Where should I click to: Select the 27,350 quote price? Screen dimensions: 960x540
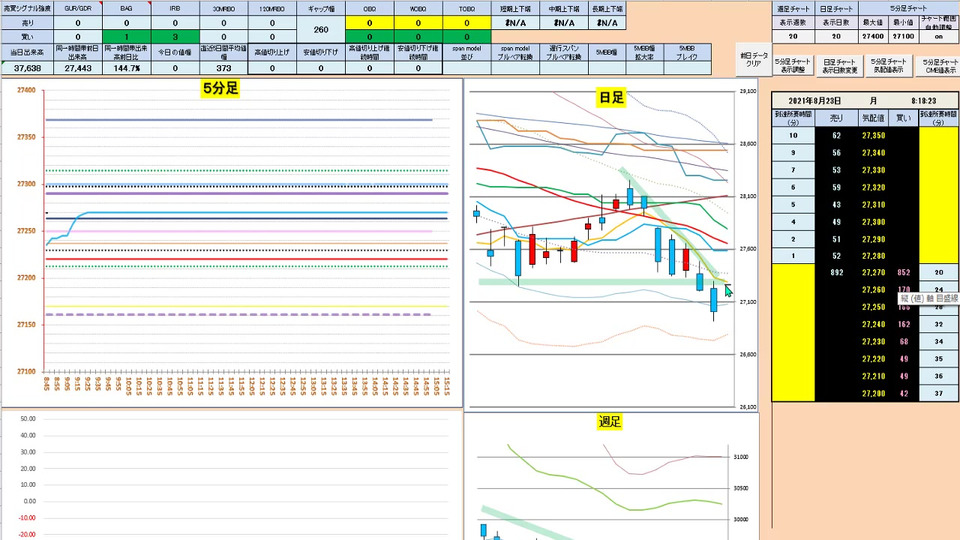tap(873, 135)
